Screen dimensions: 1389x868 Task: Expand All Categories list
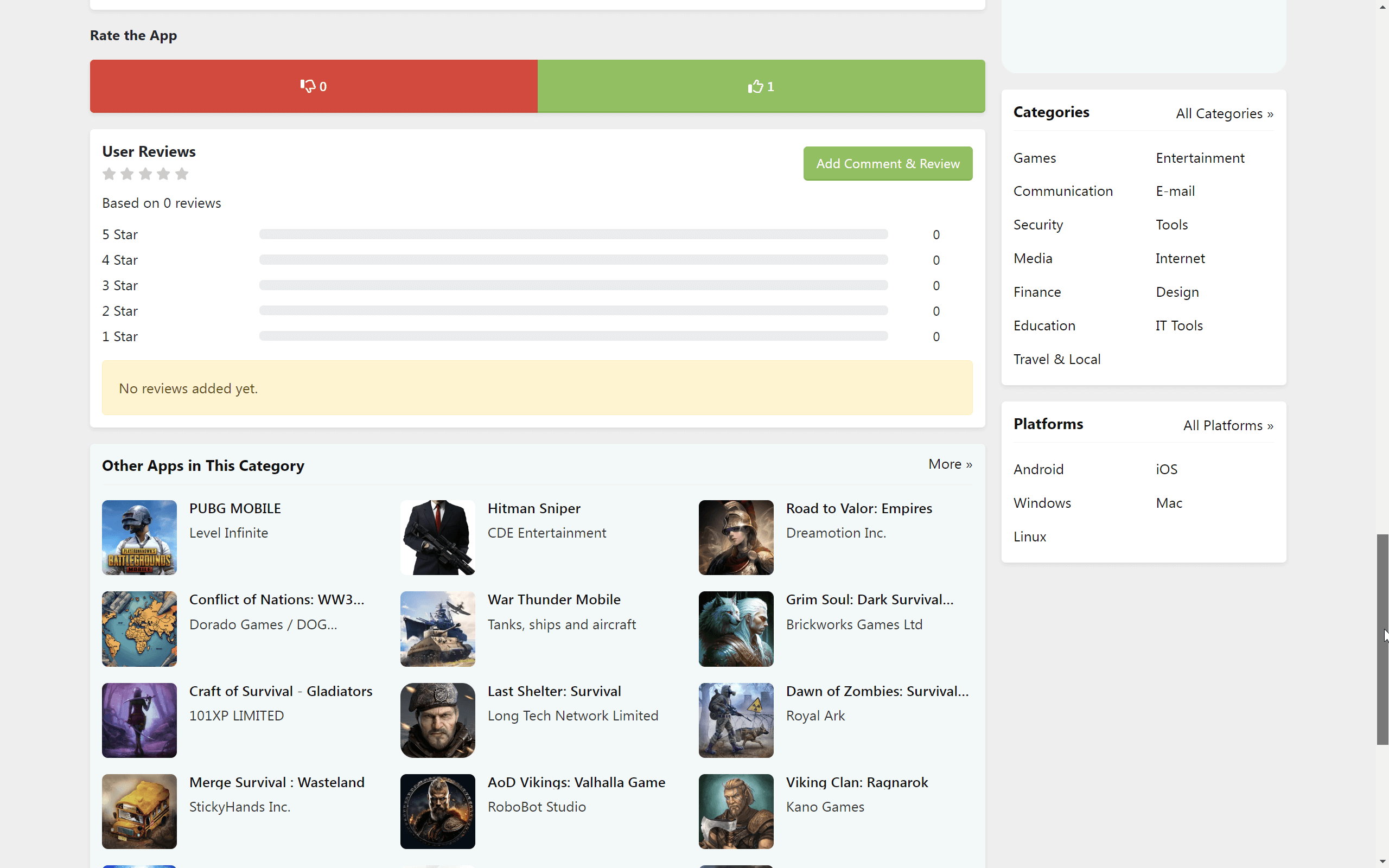pyautogui.click(x=1224, y=113)
